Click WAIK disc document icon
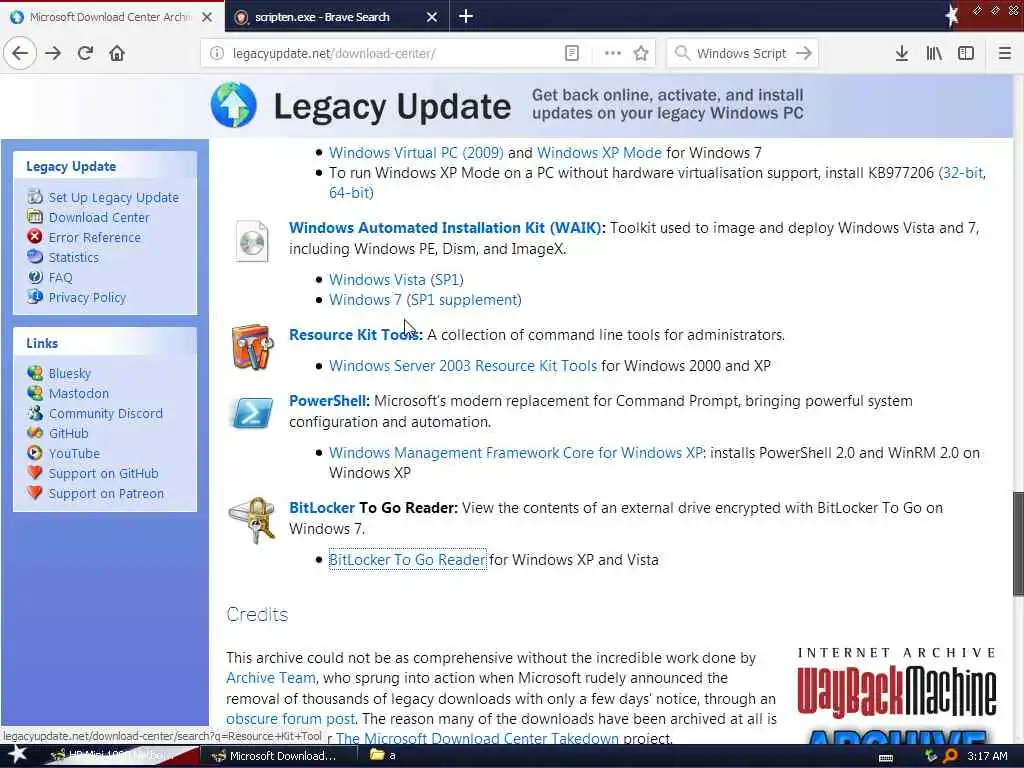This screenshot has height=768, width=1024. click(x=252, y=242)
